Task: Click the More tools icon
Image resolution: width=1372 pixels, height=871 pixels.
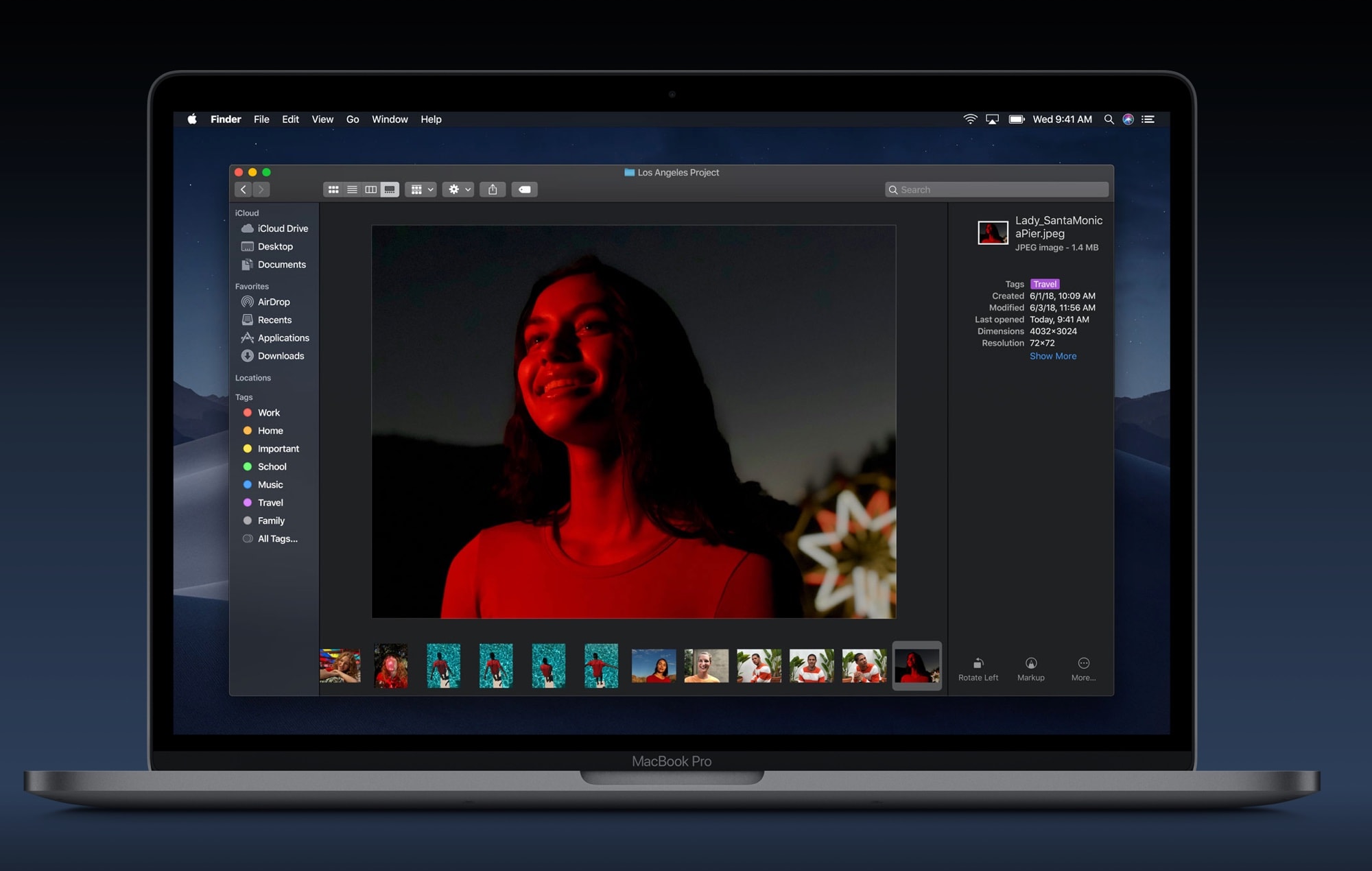Action: [x=1083, y=663]
